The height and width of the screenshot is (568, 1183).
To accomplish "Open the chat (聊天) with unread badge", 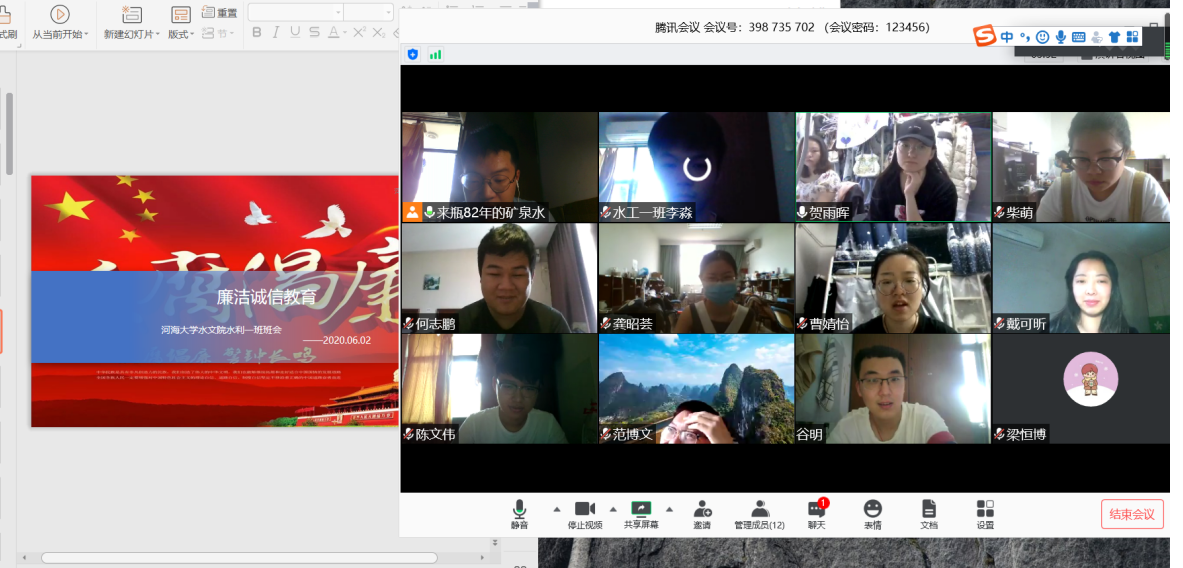I will pyautogui.click(x=817, y=514).
